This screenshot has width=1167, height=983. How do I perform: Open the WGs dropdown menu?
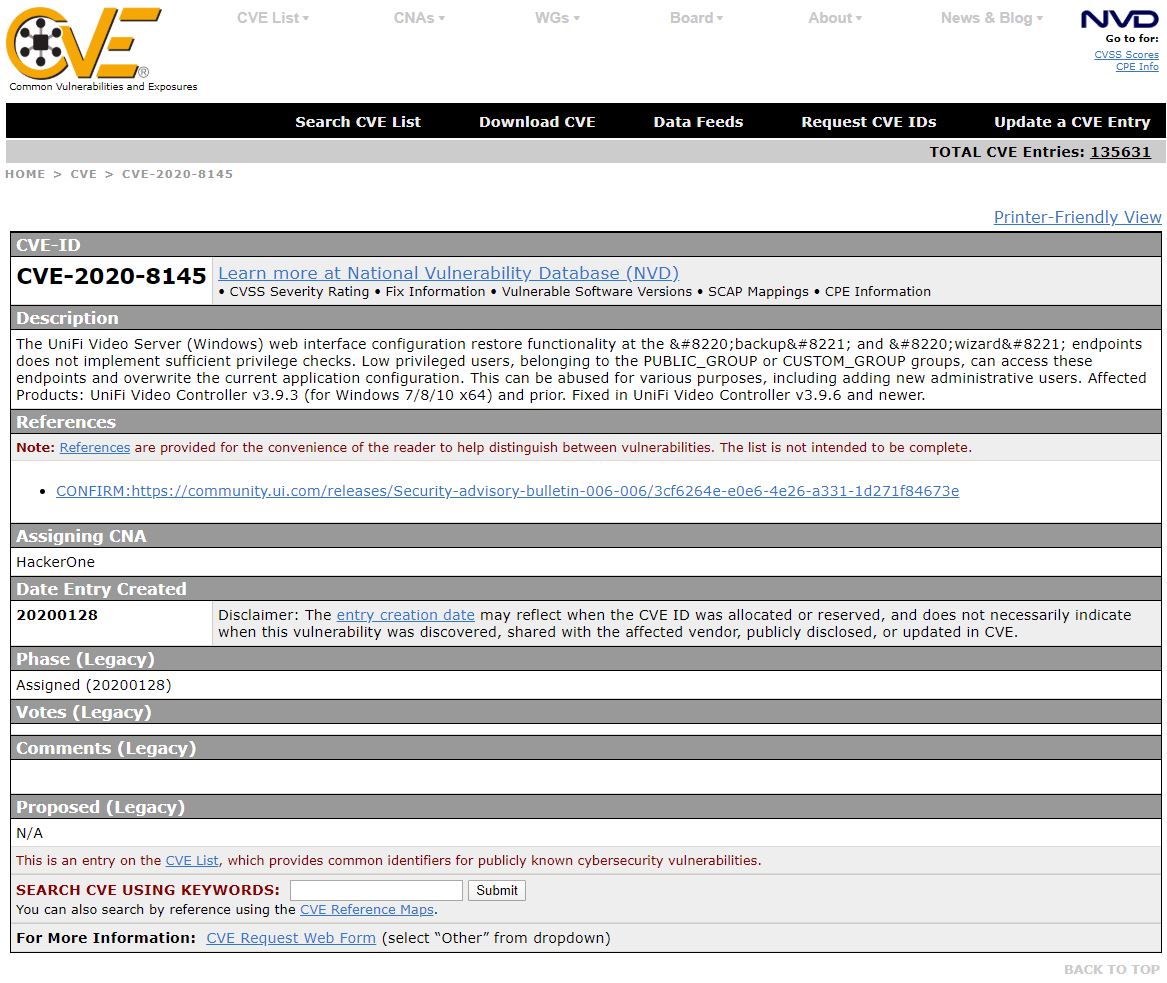[557, 18]
